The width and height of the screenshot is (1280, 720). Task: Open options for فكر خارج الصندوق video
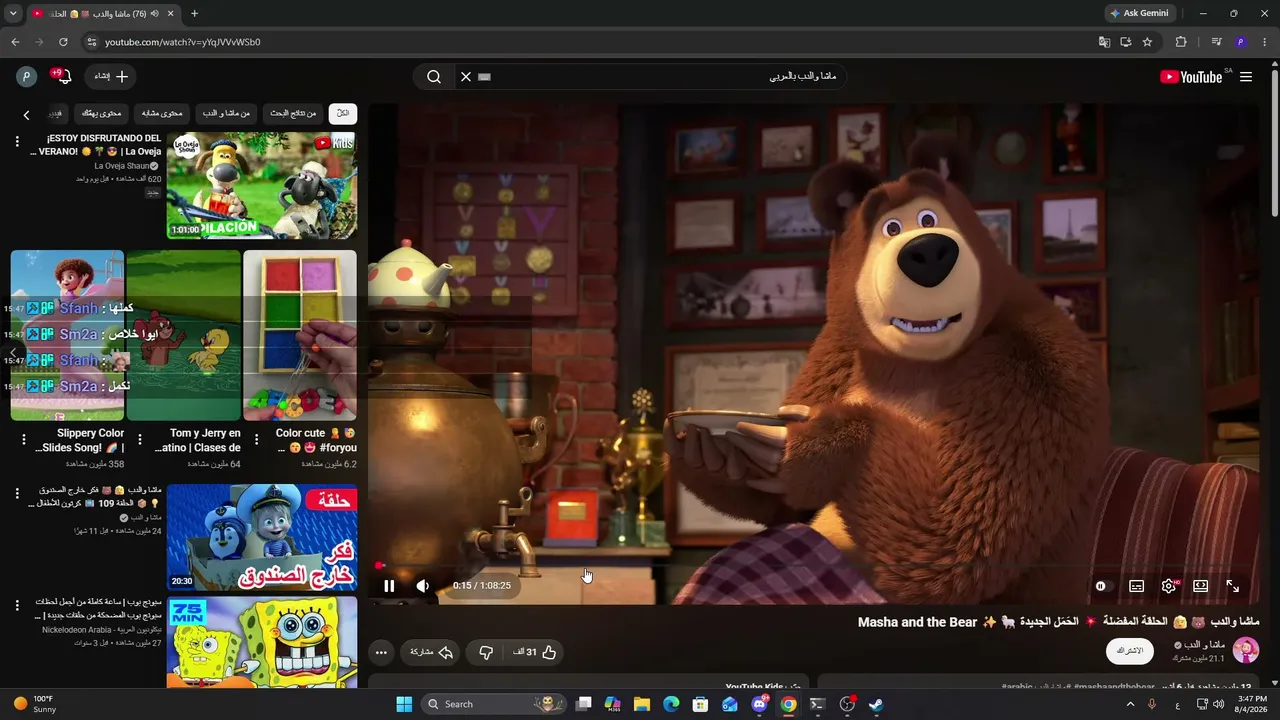[x=17, y=493]
